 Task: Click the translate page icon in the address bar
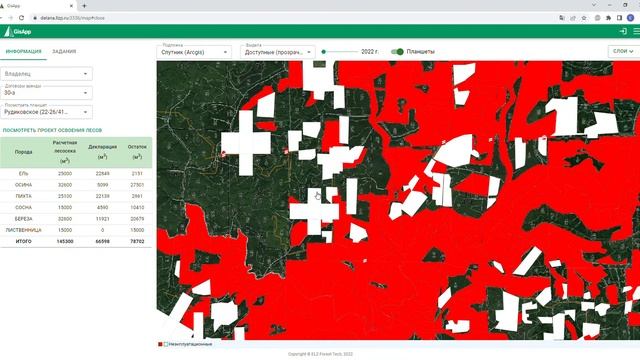pyautogui.click(x=562, y=18)
